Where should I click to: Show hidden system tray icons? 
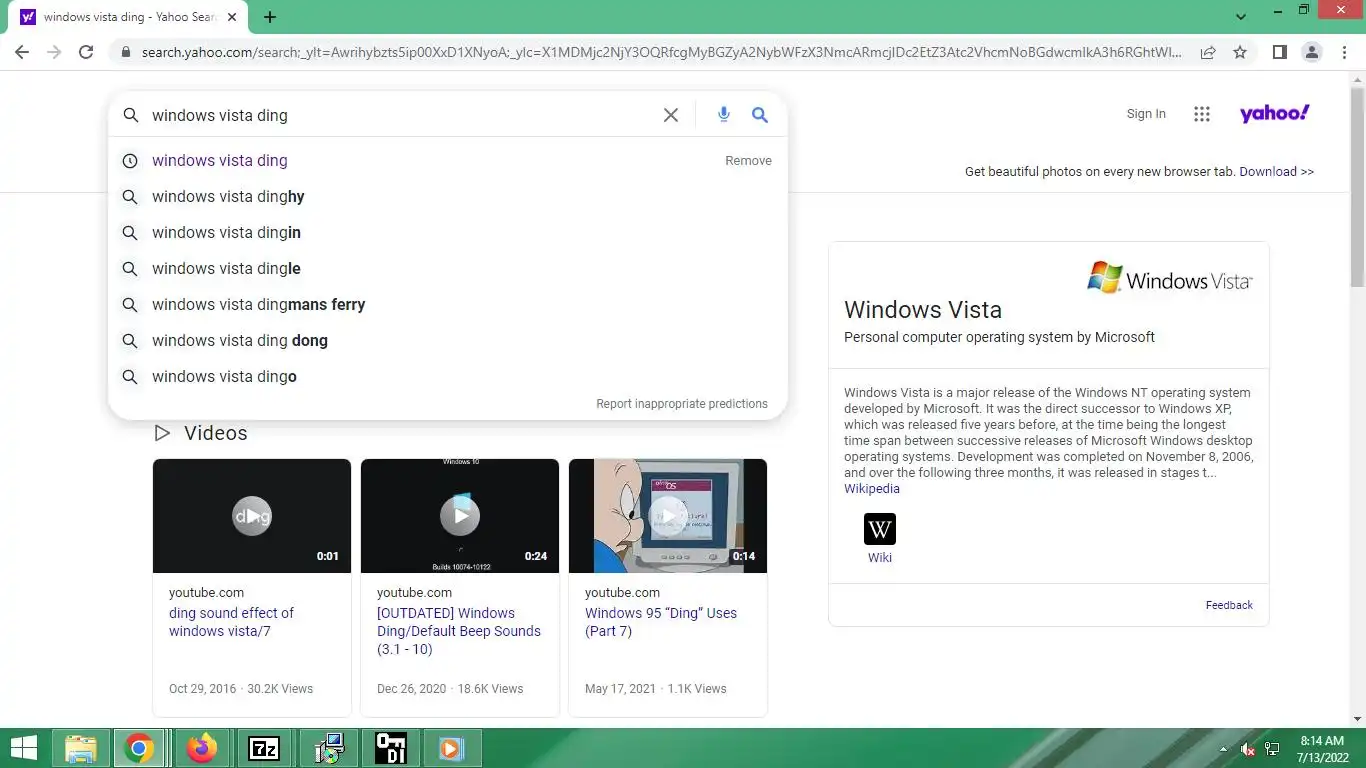pyautogui.click(x=1223, y=748)
